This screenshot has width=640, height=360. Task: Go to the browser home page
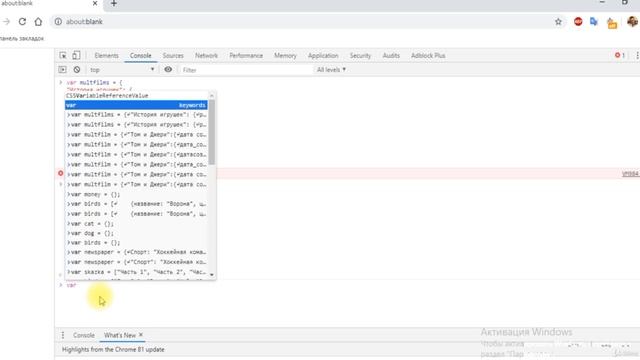coord(38,22)
